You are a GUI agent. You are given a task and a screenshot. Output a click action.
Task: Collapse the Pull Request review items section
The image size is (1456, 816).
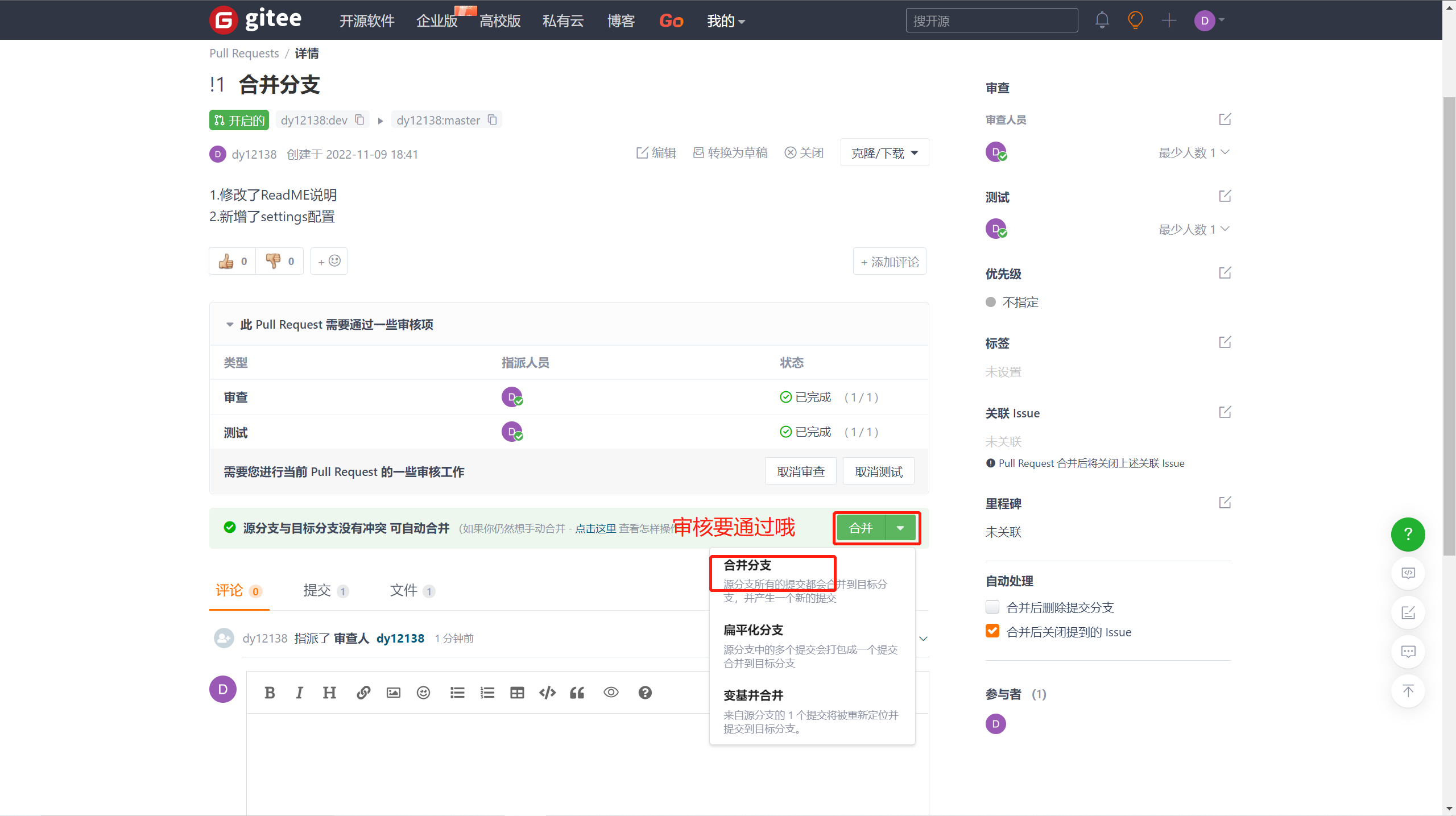[230, 325]
